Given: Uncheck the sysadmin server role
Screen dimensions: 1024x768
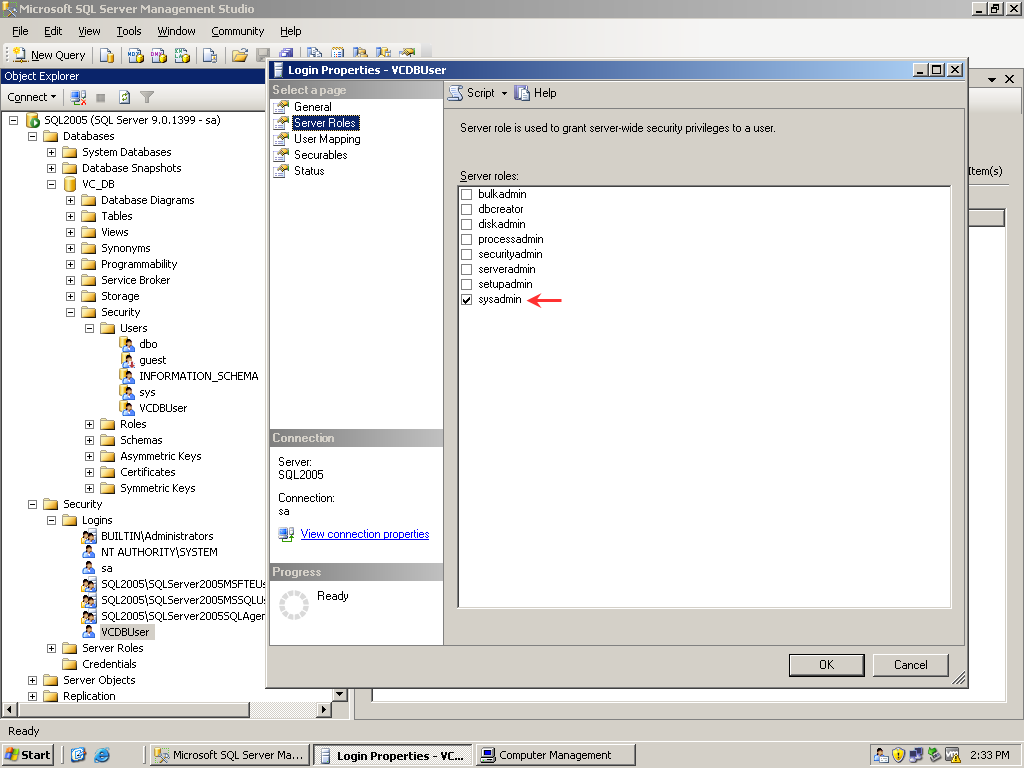Looking at the screenshot, I should [466, 300].
